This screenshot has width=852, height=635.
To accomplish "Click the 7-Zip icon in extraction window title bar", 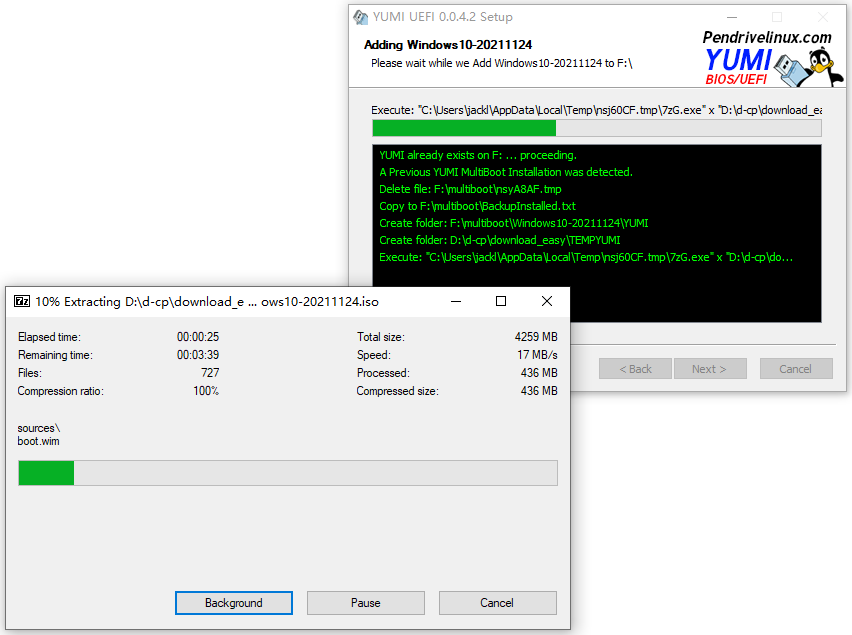I will [x=22, y=301].
